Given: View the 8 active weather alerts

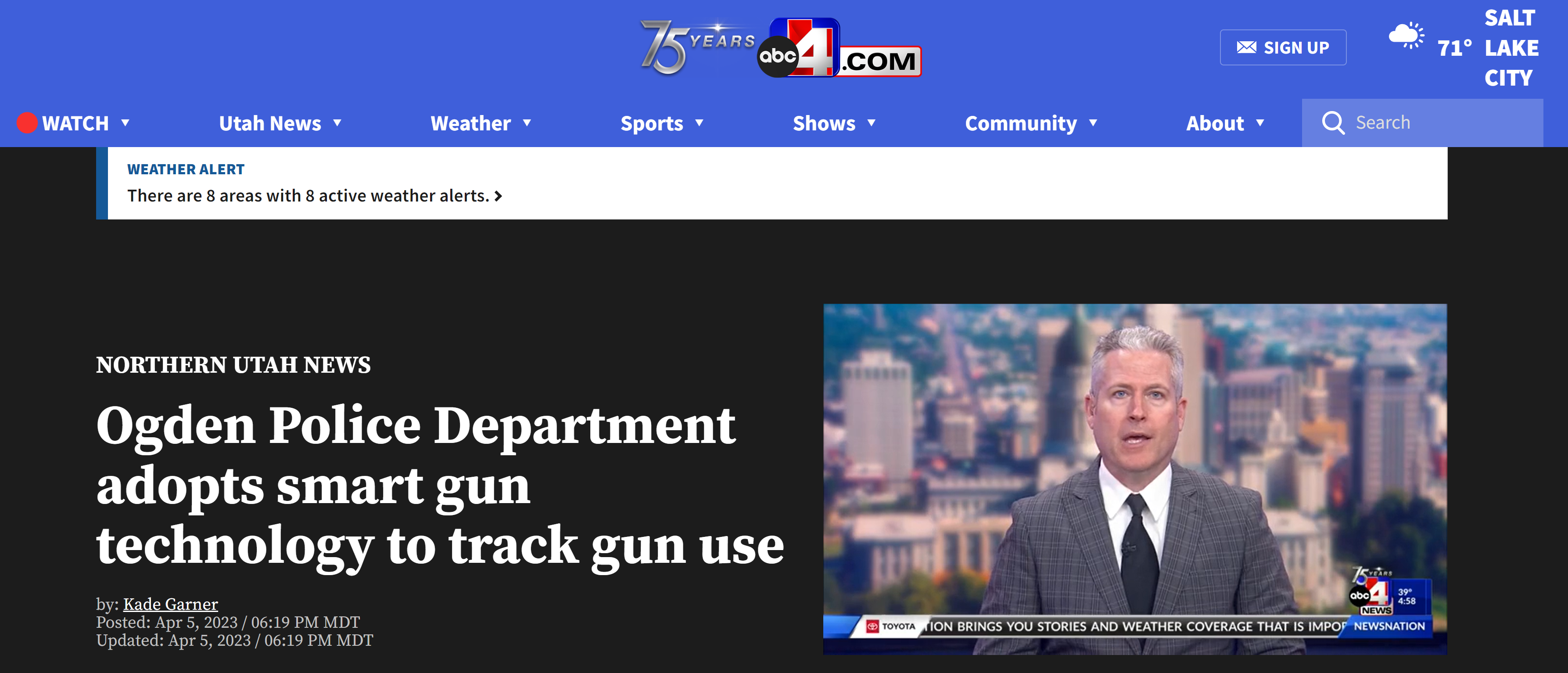Looking at the screenshot, I should 308,196.
